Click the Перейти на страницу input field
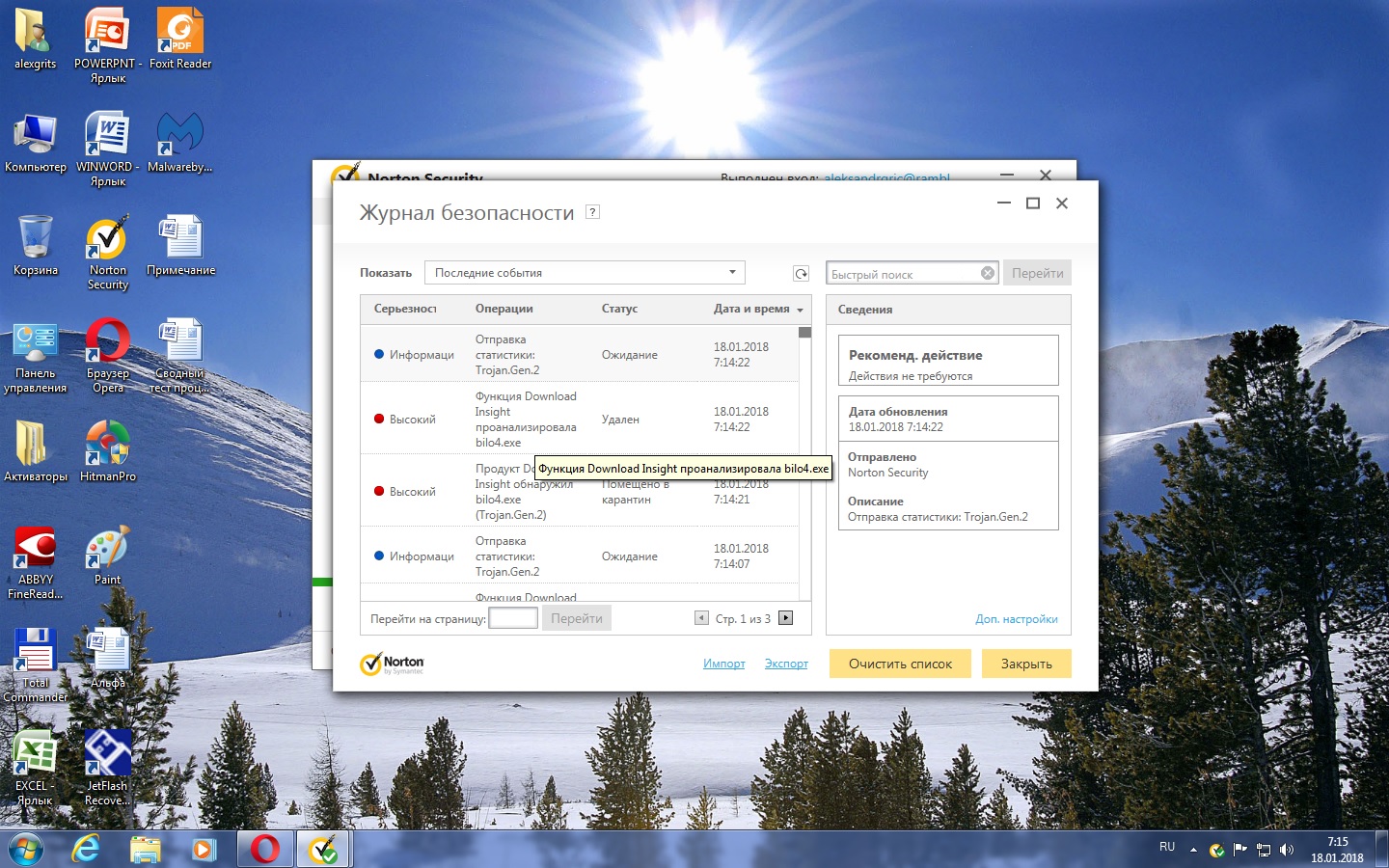Screen dimensions: 1389x868 click(513, 618)
